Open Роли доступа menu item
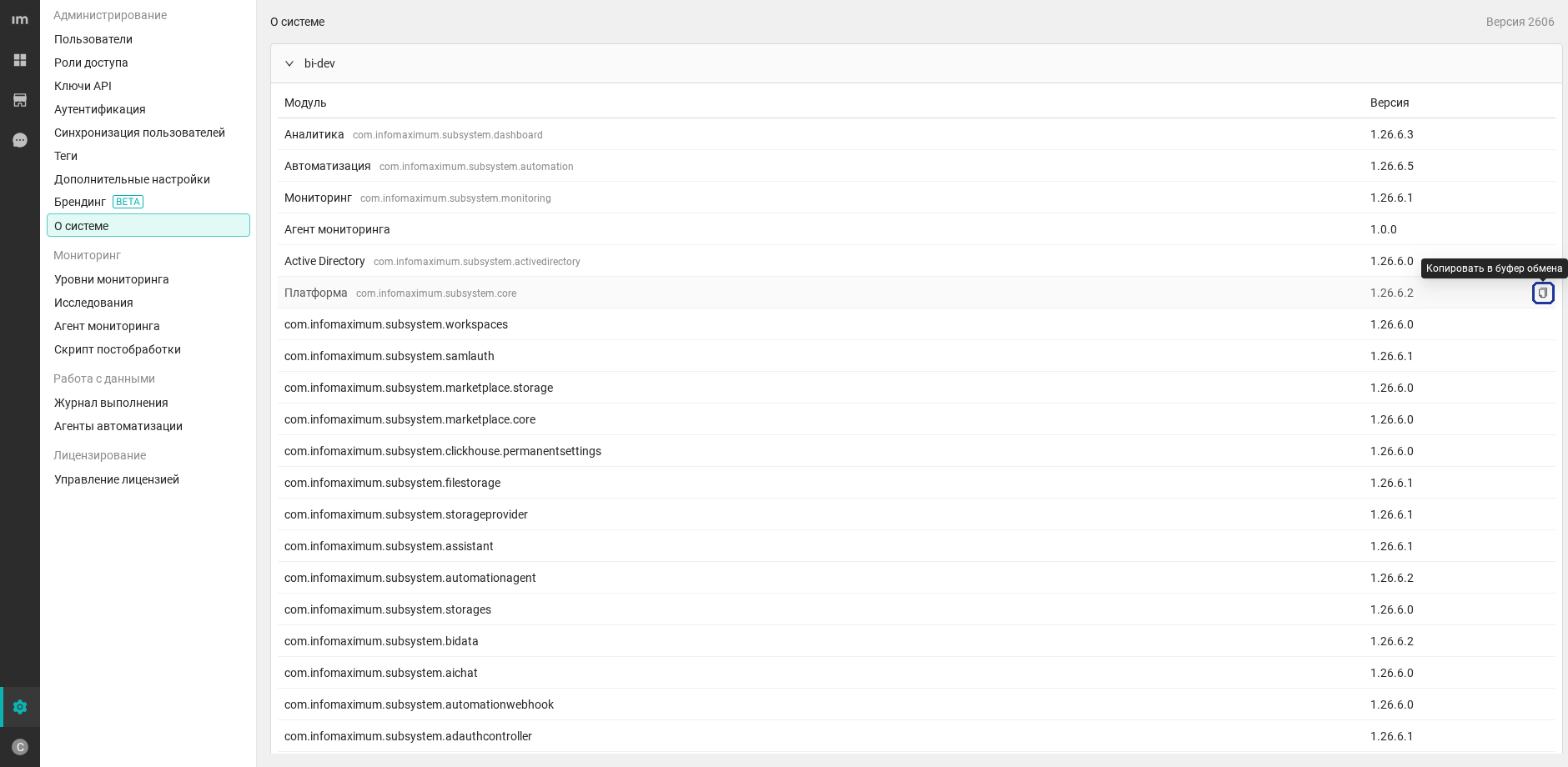 coord(148,63)
